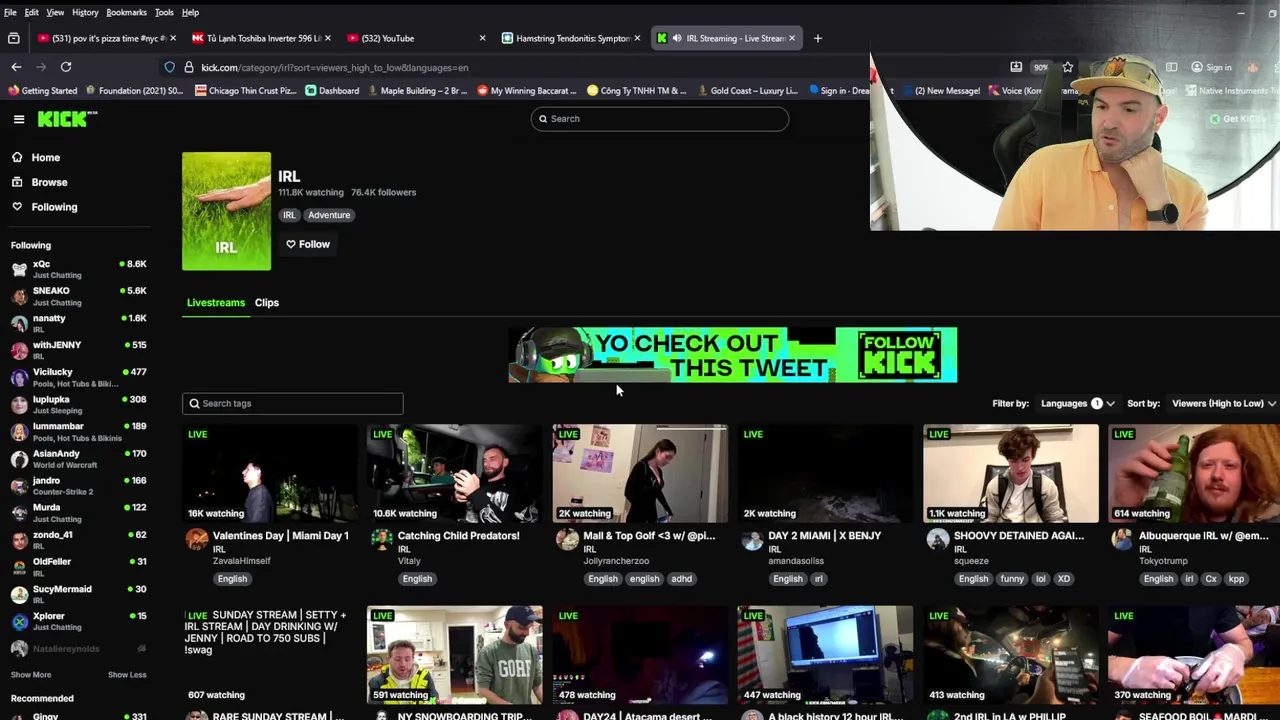Click Murda avatar in sidebar
This screenshot has width=1280, height=720.
coord(19,513)
